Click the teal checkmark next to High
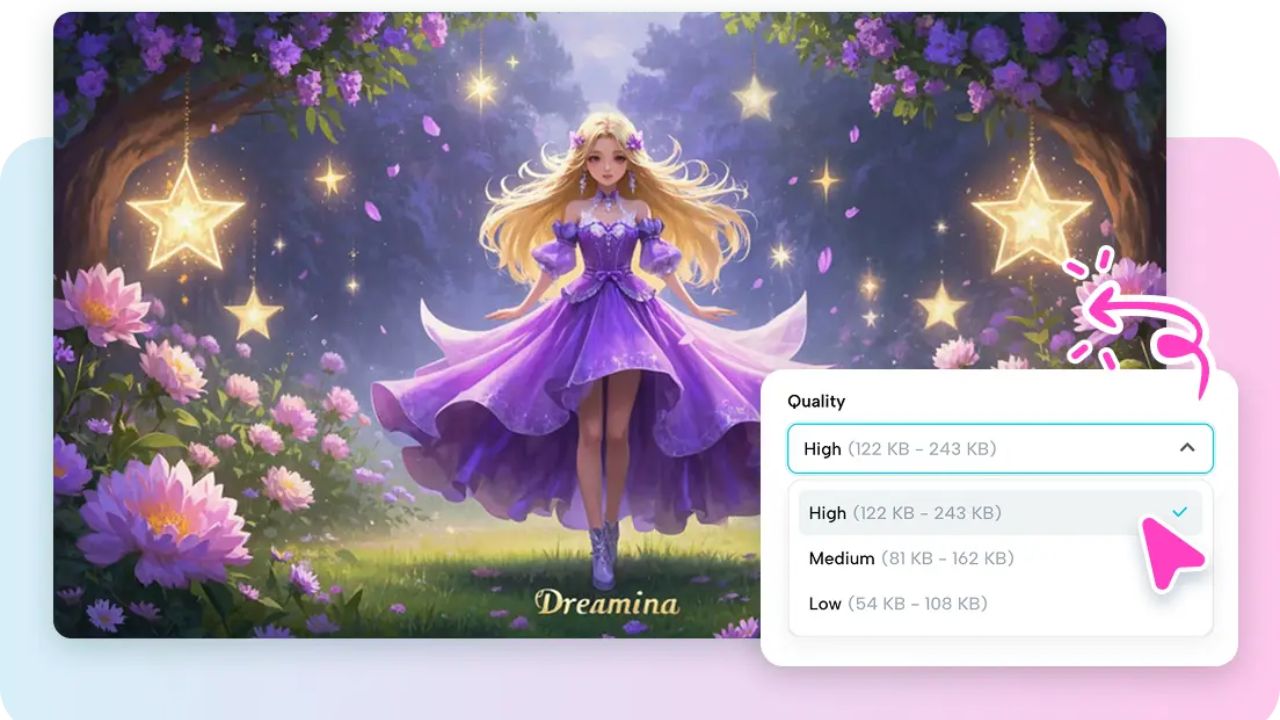 [1181, 512]
